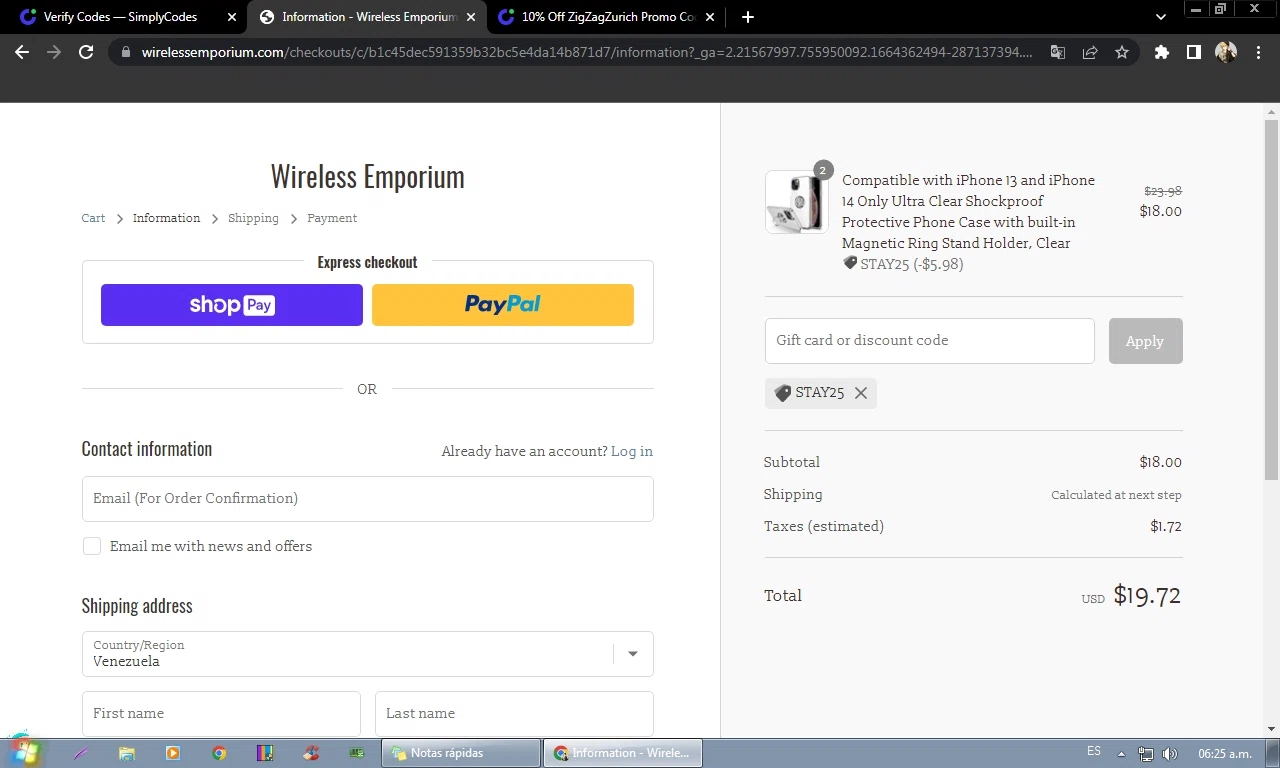This screenshot has width=1280, height=768.
Task: Focus the First name field
Action: tap(221, 713)
